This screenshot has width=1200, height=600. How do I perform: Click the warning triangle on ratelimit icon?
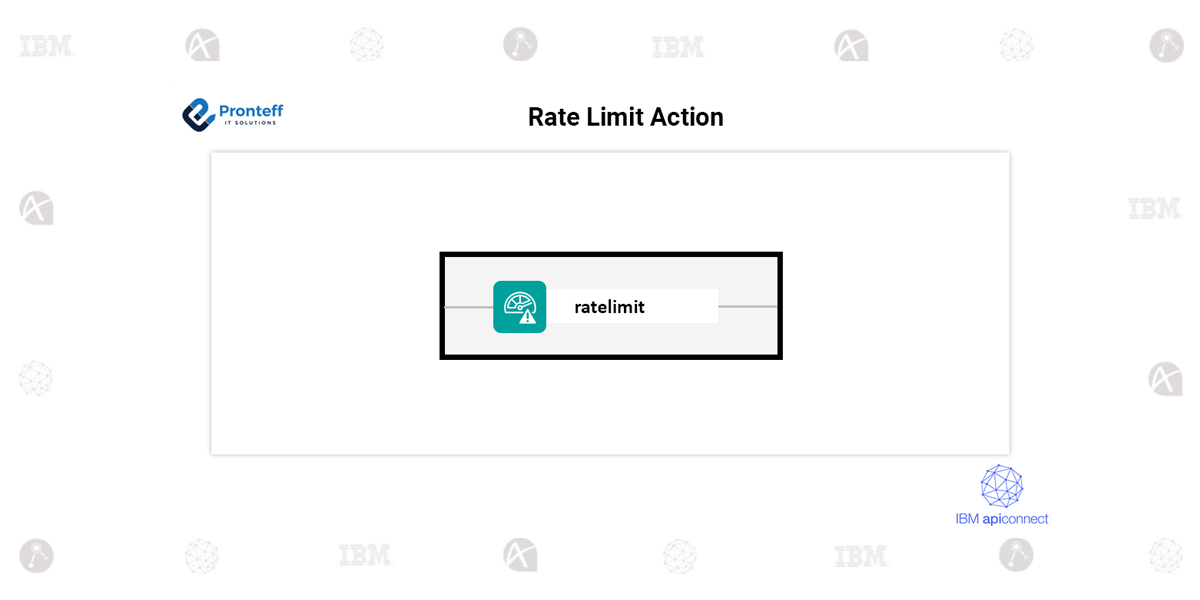pyautogui.click(x=527, y=317)
